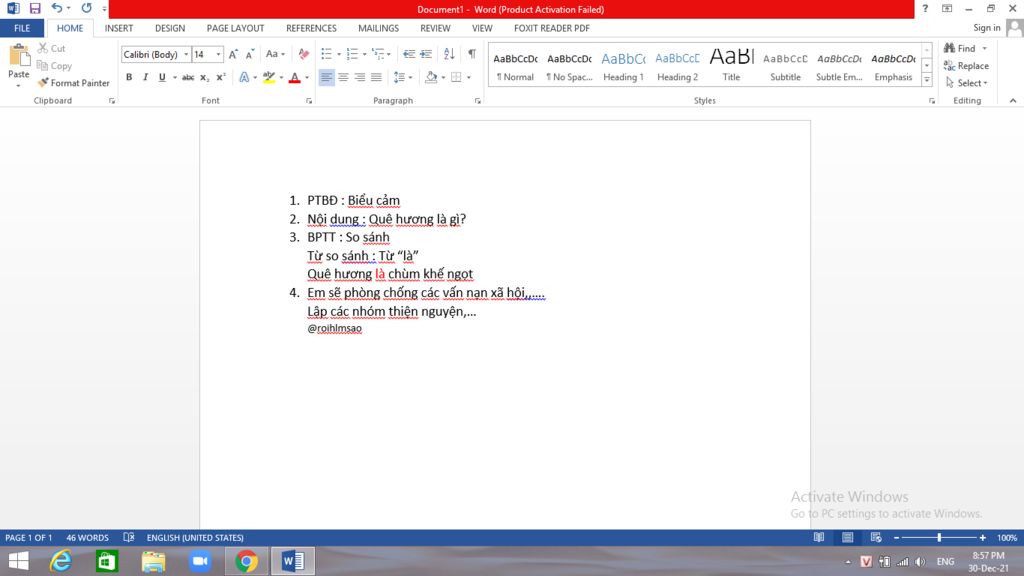Click the Sign in link
Image resolution: width=1024 pixels, height=576 pixels.
986,28
